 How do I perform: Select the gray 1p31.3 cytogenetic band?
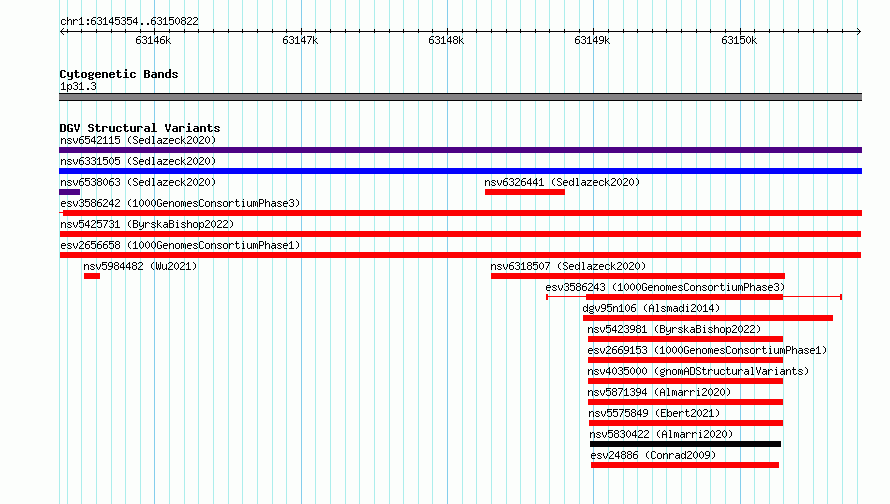460,97
